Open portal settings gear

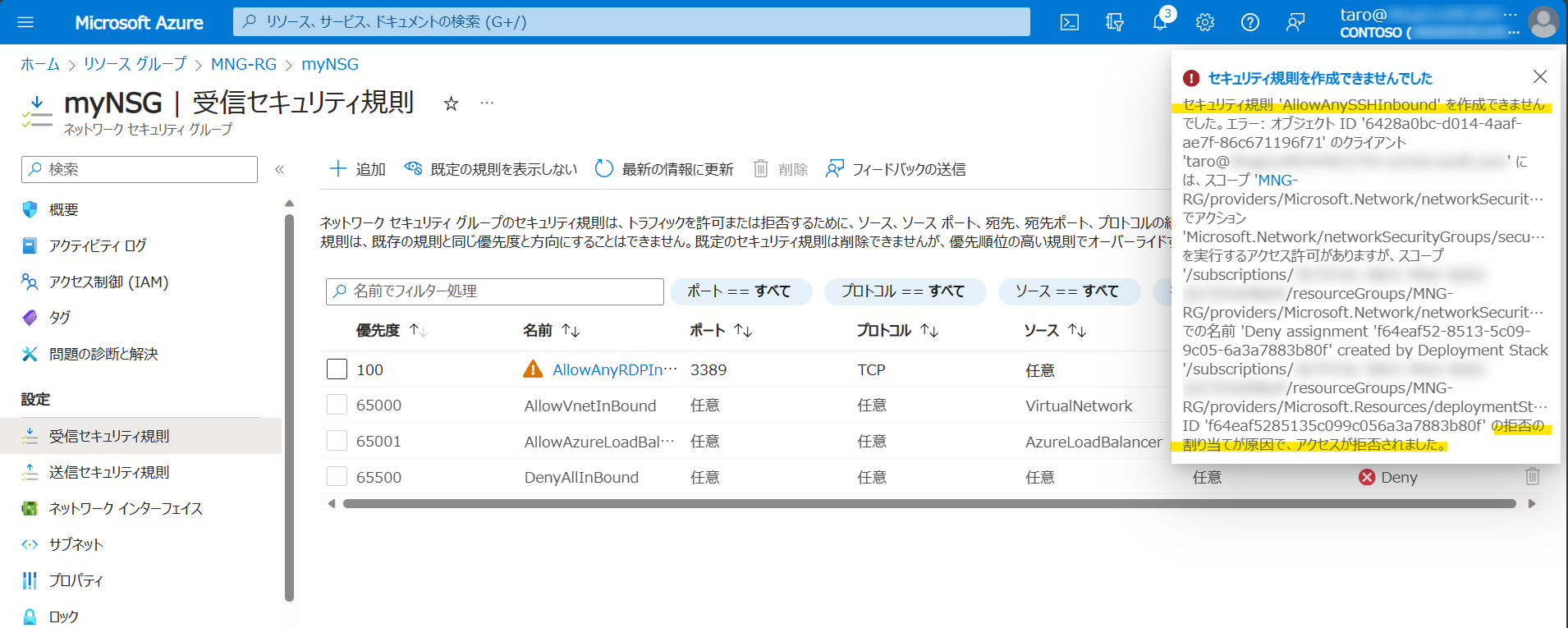click(1204, 22)
